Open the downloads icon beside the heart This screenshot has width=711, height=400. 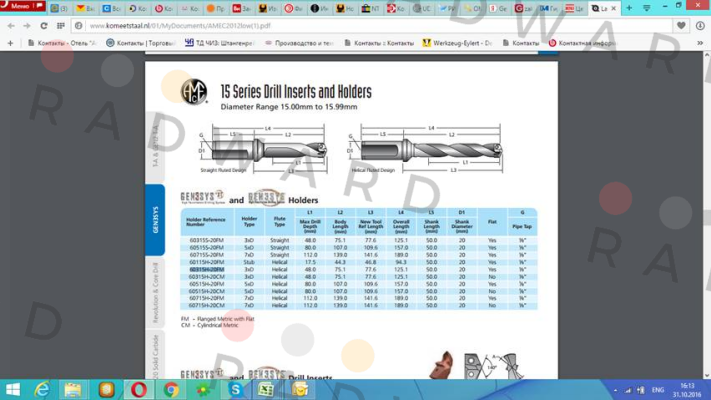click(700, 26)
